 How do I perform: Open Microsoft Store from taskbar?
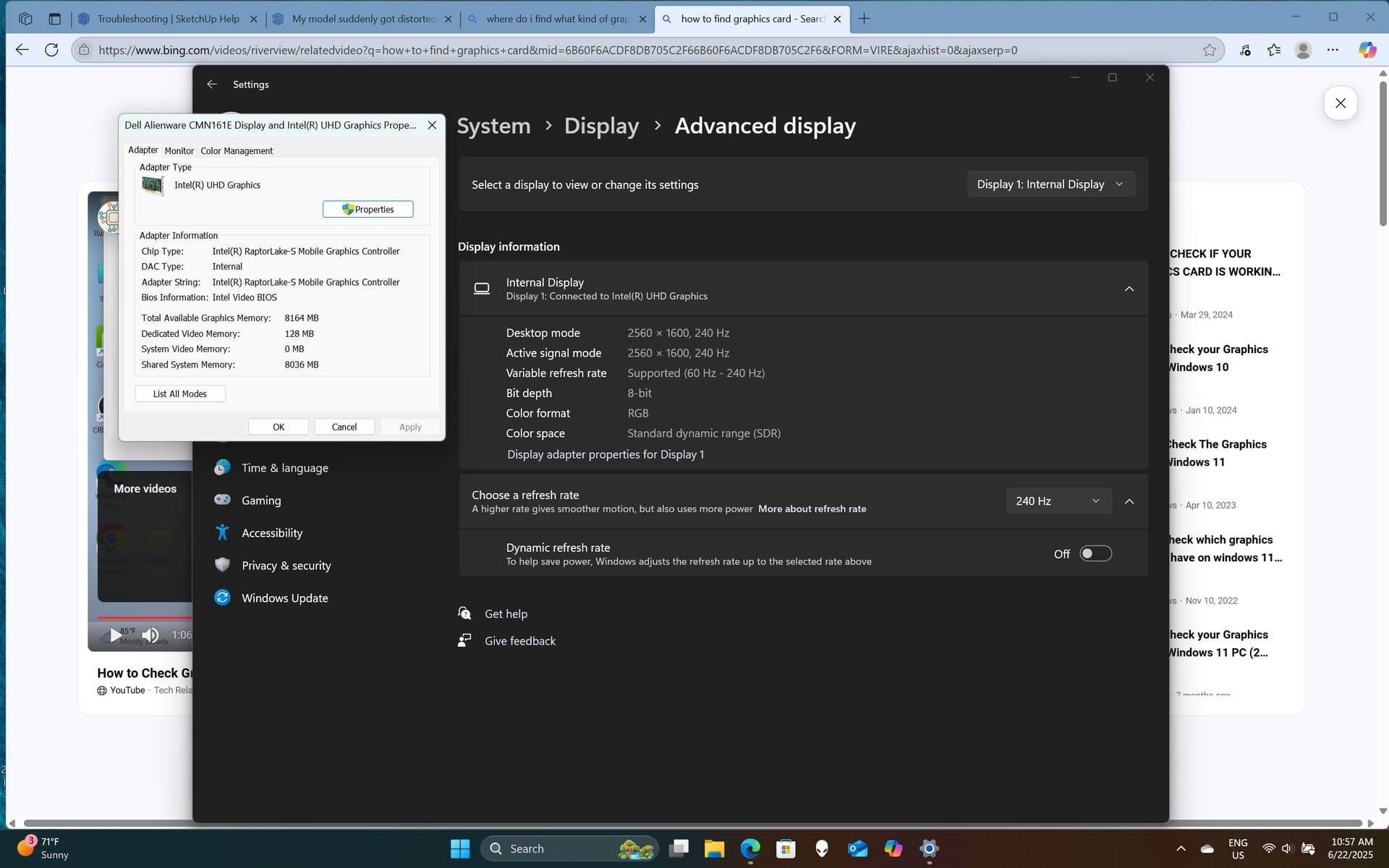pyautogui.click(x=786, y=848)
